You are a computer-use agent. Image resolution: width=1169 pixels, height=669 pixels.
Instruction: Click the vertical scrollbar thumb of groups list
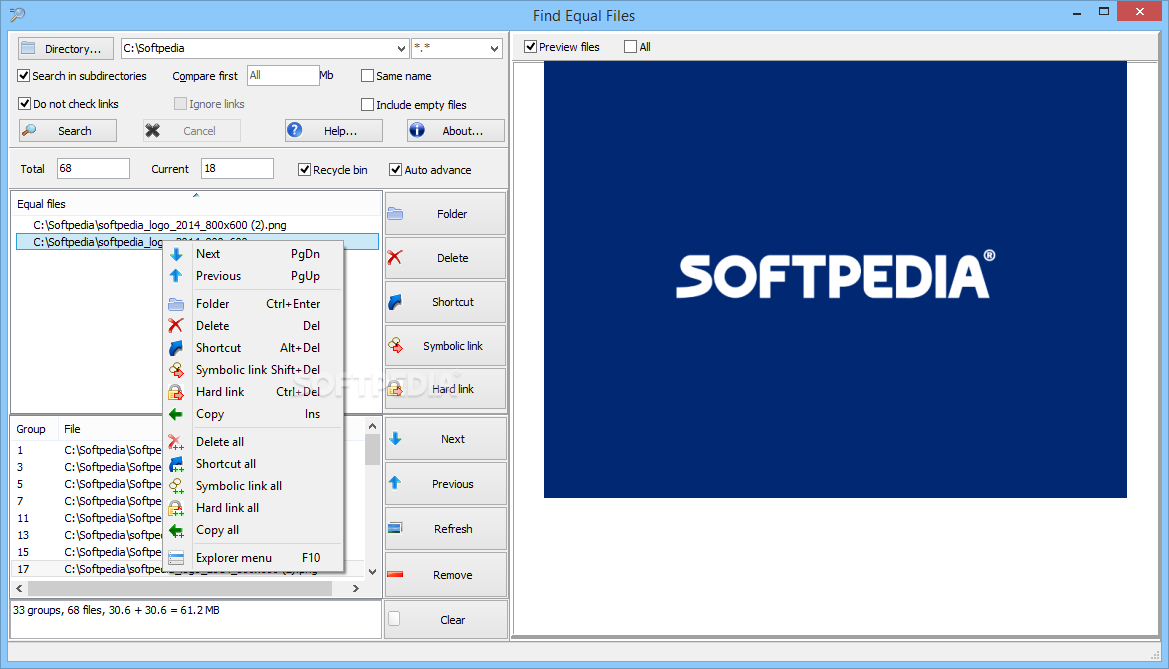372,449
